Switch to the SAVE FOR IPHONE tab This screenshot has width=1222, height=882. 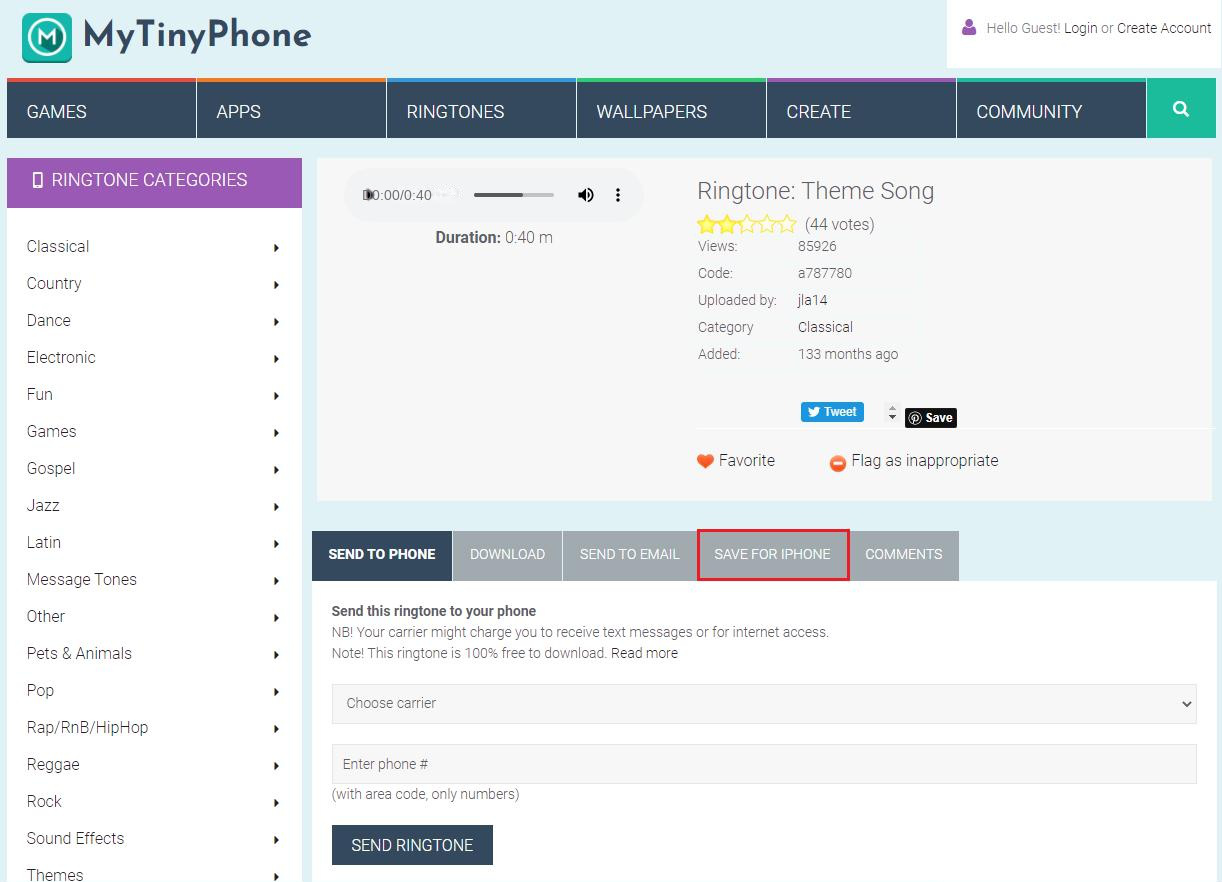pos(773,555)
